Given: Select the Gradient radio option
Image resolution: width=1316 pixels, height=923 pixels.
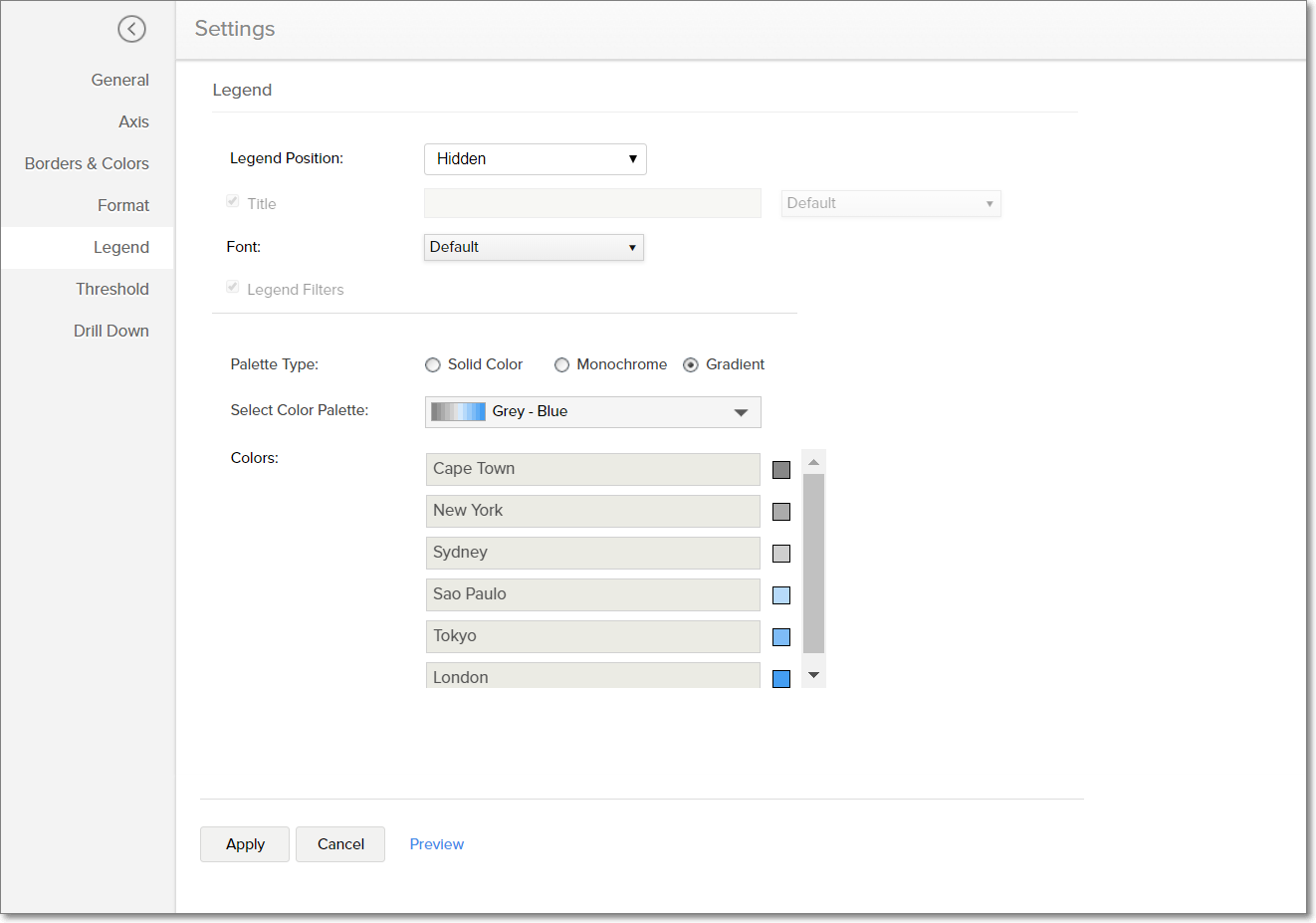Looking at the screenshot, I should (x=691, y=365).
